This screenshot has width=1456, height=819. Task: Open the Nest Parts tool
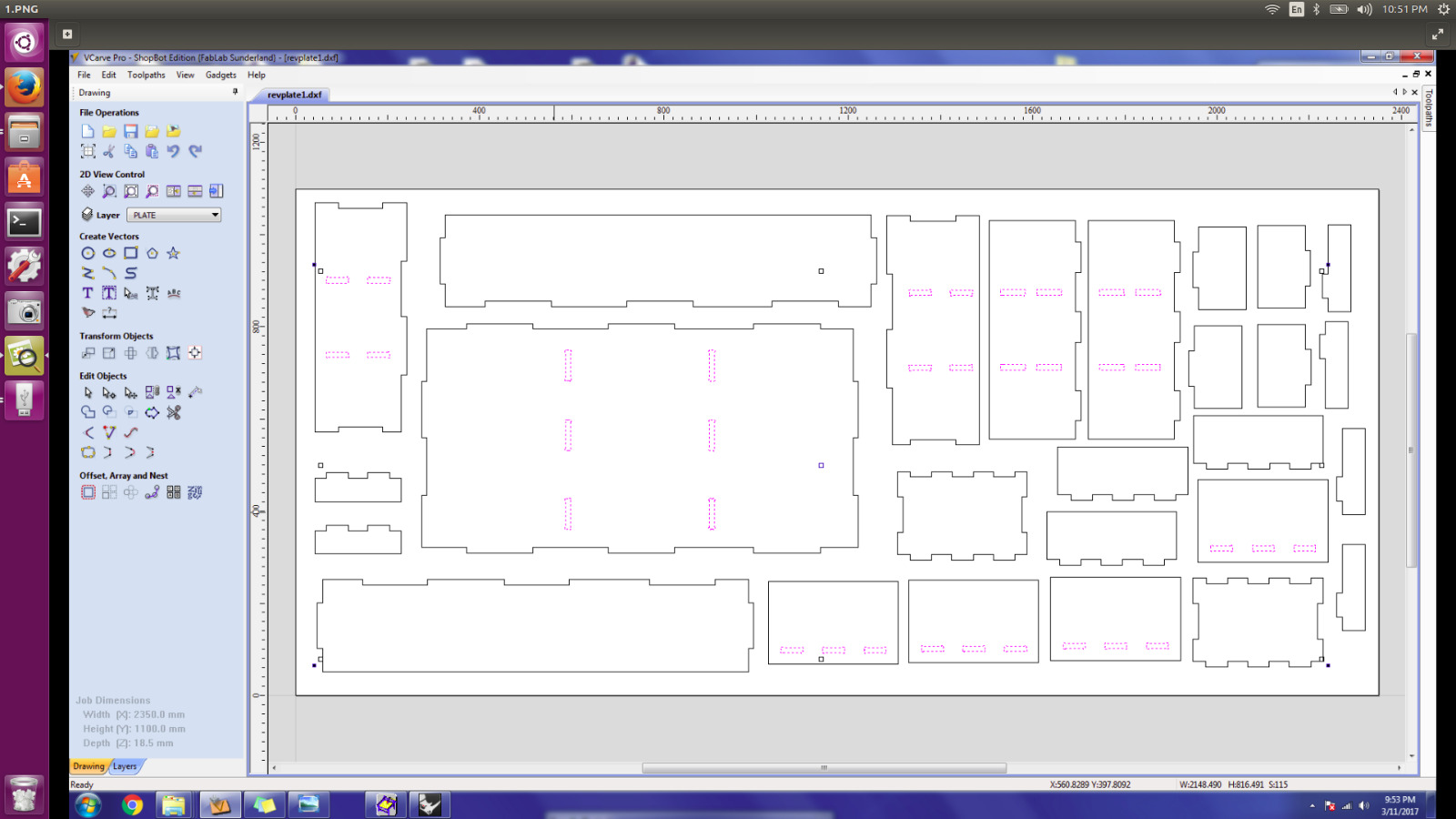195,492
